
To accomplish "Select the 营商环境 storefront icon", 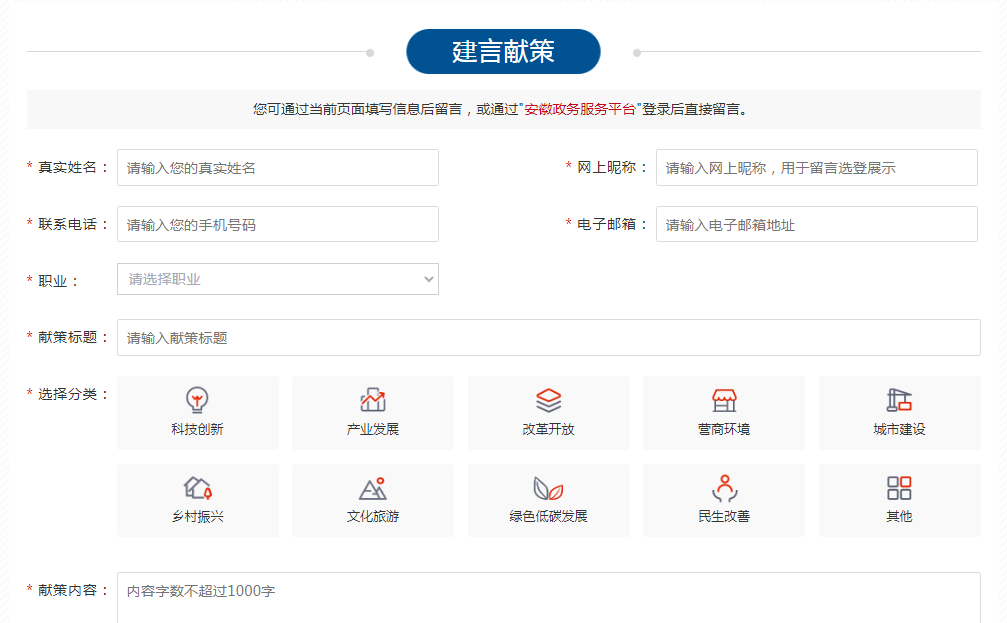I will click(724, 400).
